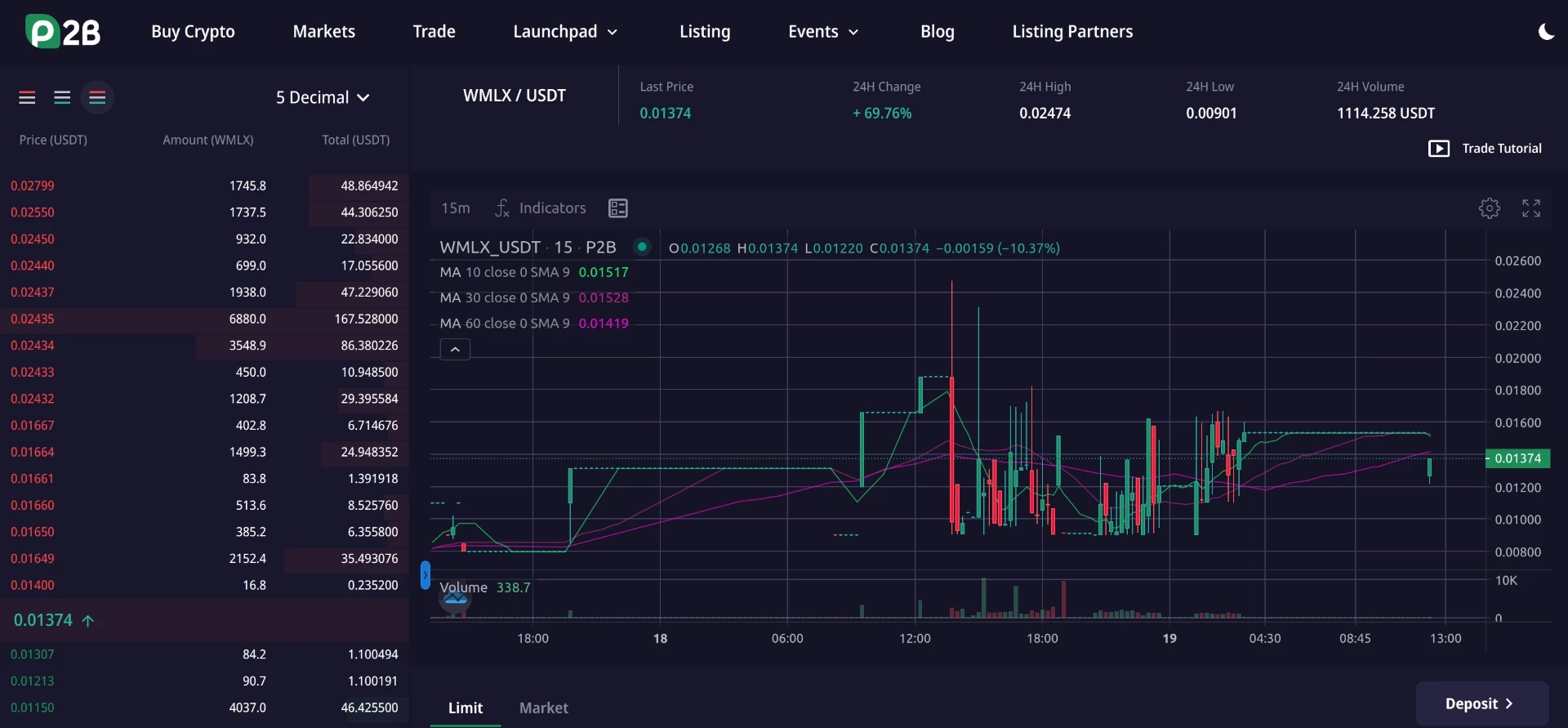The width and height of the screenshot is (1568, 728).
Task: Expand the Launchpad menu
Action: click(565, 32)
